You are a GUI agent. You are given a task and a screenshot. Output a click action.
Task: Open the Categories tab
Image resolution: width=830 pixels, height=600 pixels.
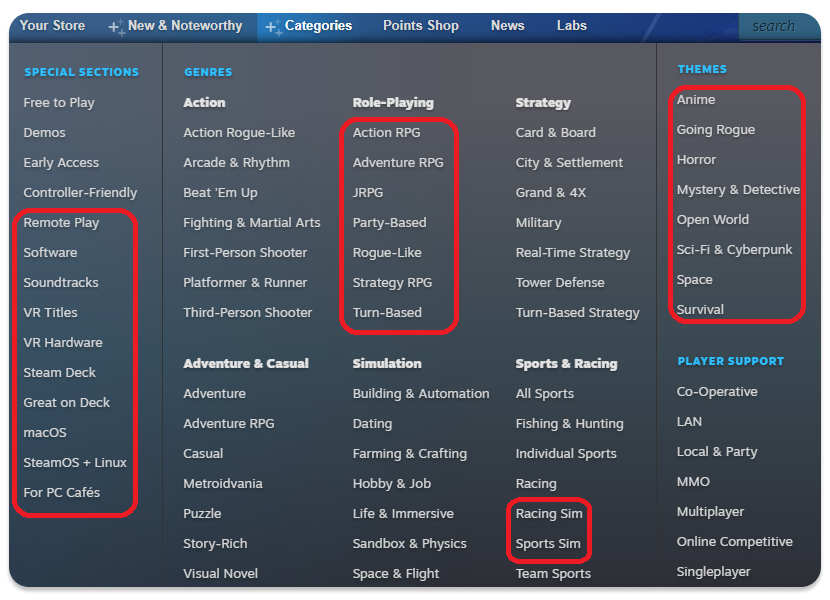coord(317,26)
